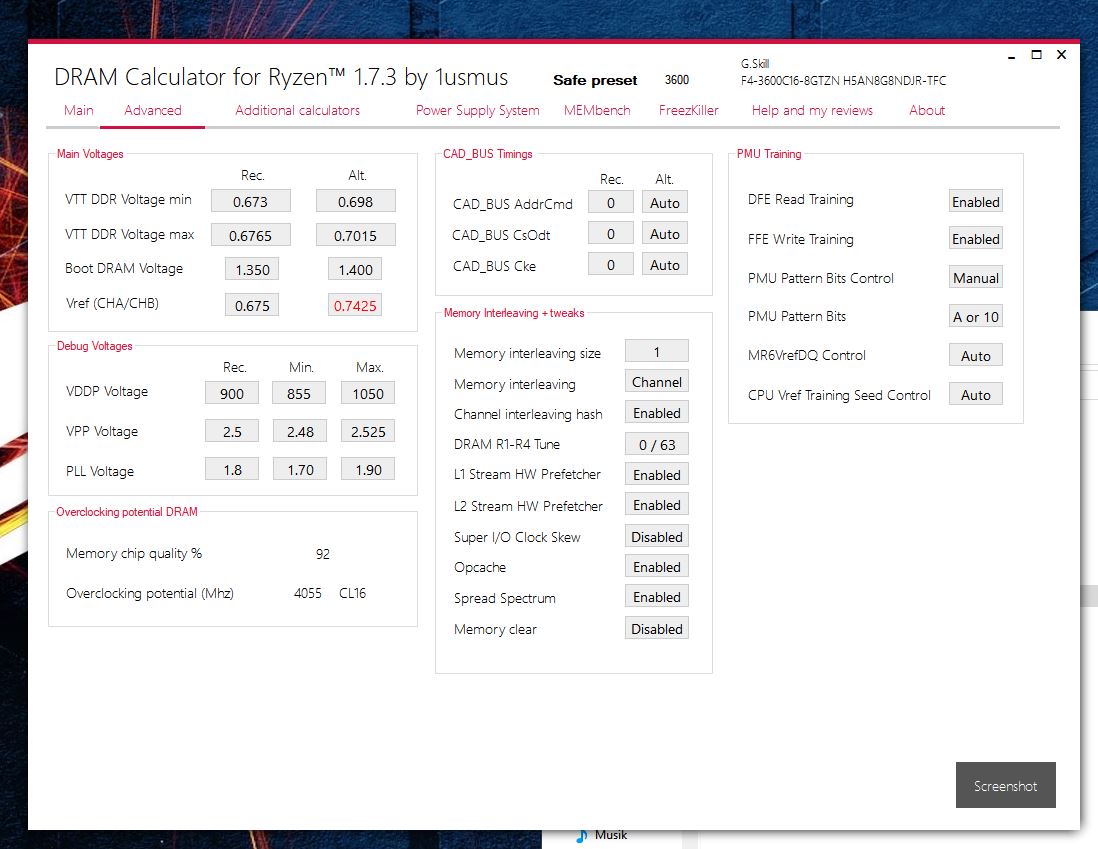The width and height of the screenshot is (1098, 849).
Task: Click Vref Rec. value 0.675
Action: [x=252, y=305]
